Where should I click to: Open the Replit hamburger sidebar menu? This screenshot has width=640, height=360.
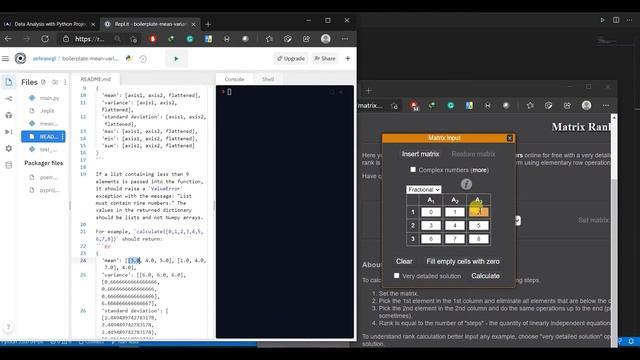pos(5,59)
